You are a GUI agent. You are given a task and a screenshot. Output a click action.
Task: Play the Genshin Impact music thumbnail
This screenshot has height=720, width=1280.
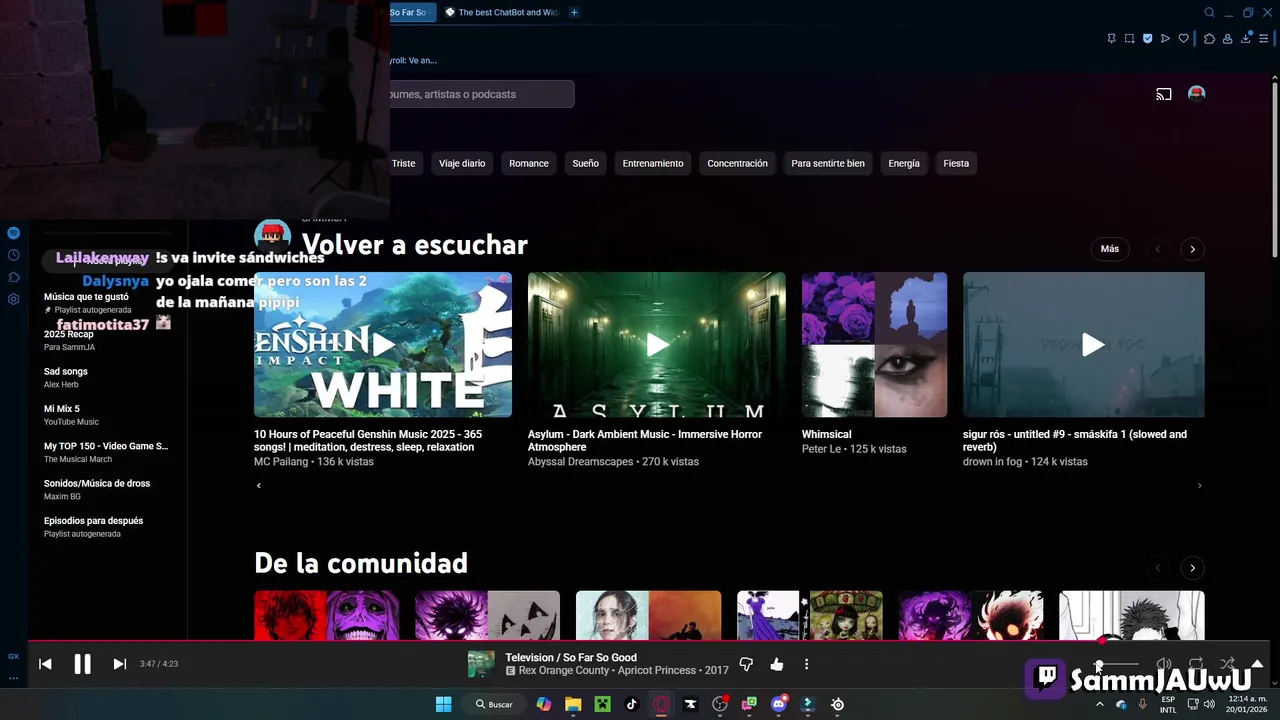383,345
